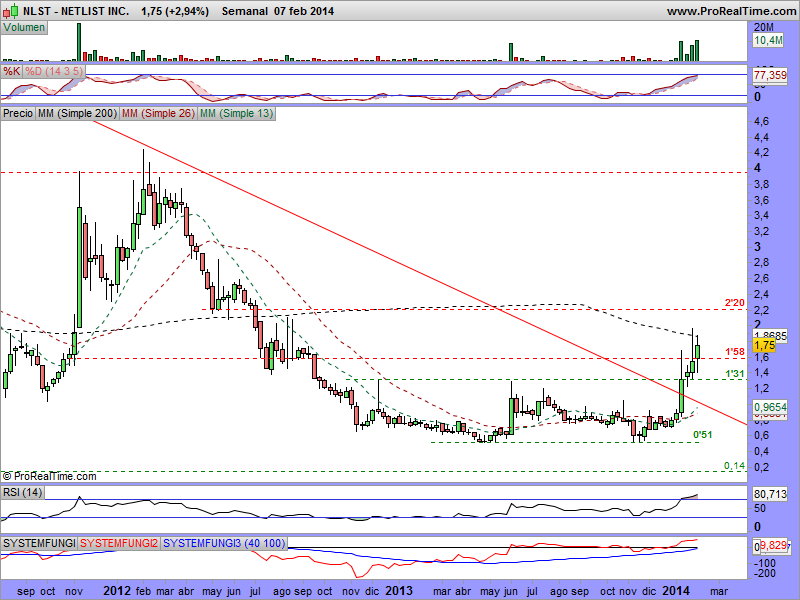The width and height of the screenshot is (800, 600).
Task: Click the 2013 year label on time axis
Action: tap(398, 590)
